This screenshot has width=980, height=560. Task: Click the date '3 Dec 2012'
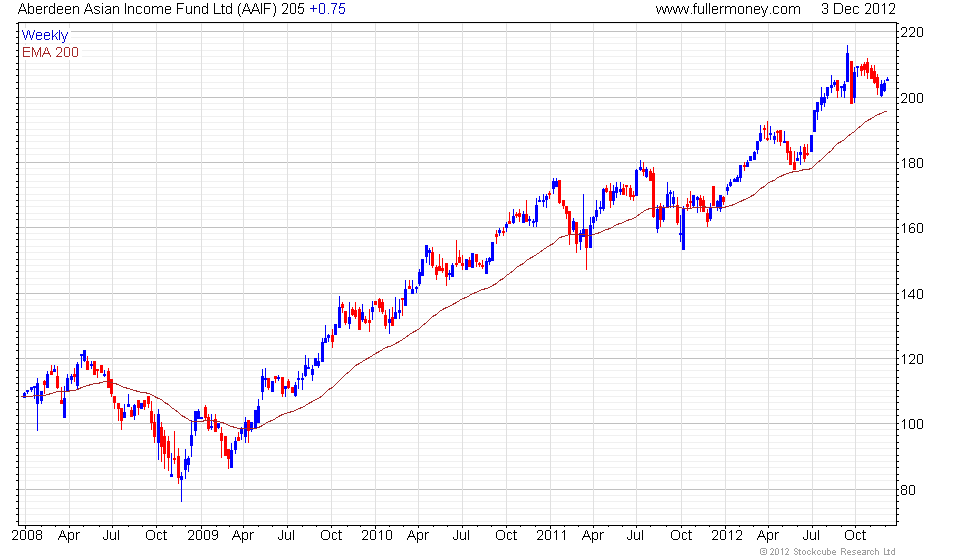tap(858, 9)
